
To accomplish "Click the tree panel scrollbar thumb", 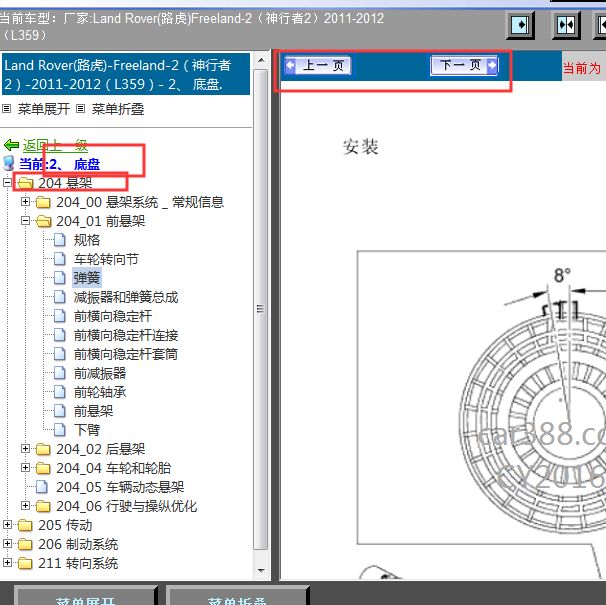I will click(x=261, y=309).
